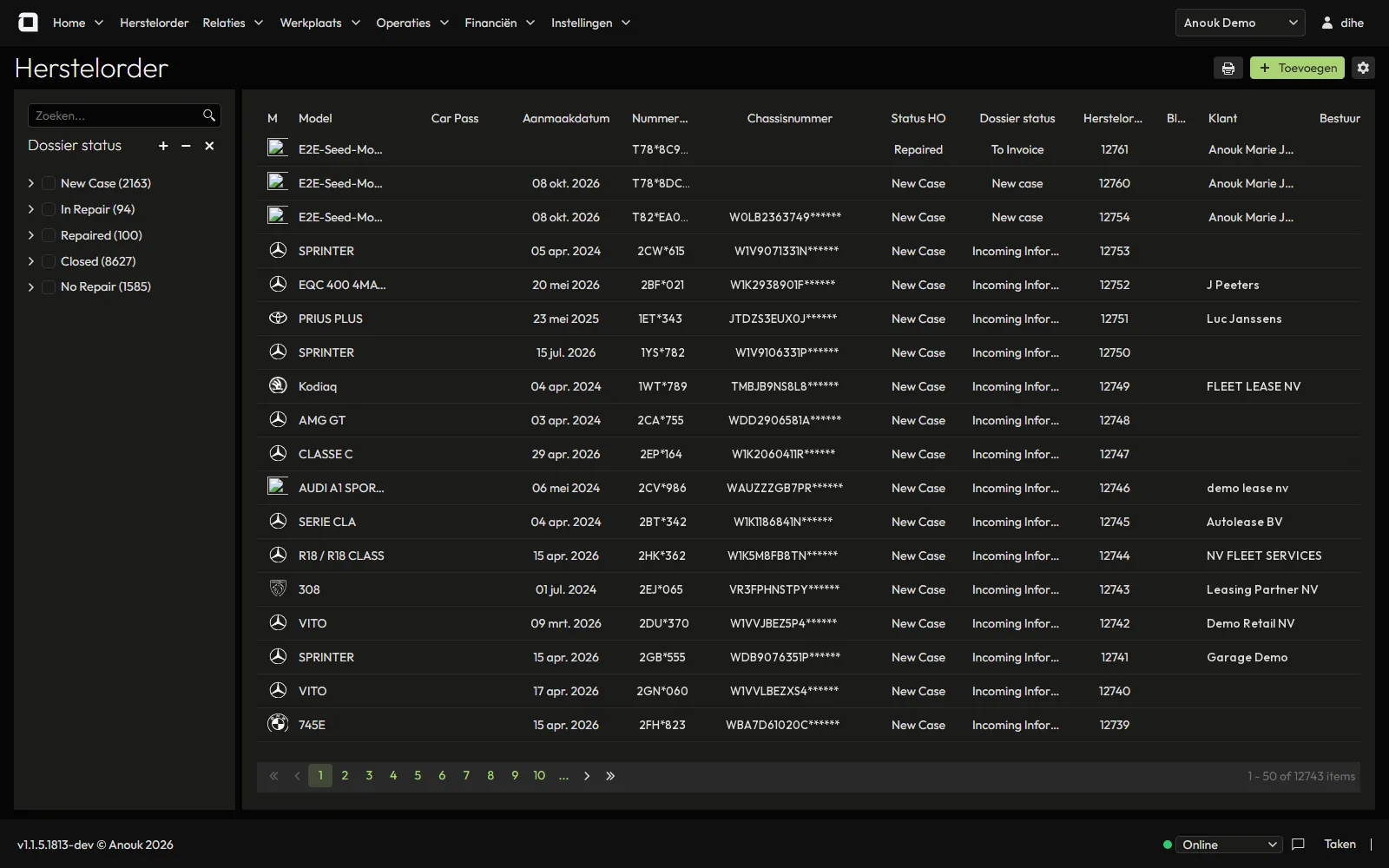Open the Instellingen menu
The image size is (1389, 868).
590,23
